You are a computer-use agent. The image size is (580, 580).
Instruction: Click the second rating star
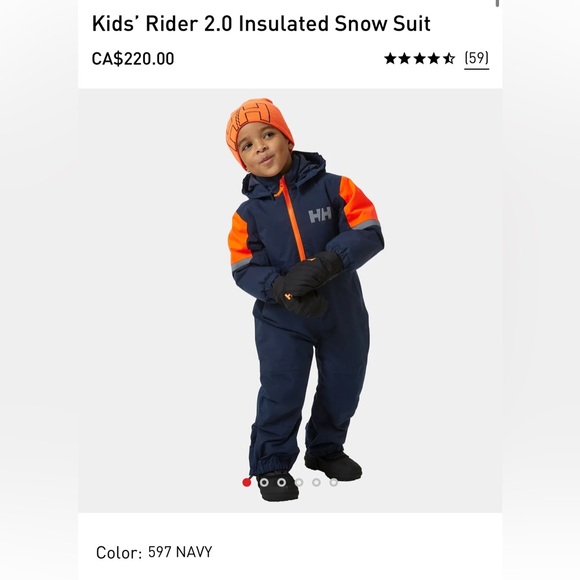click(405, 58)
